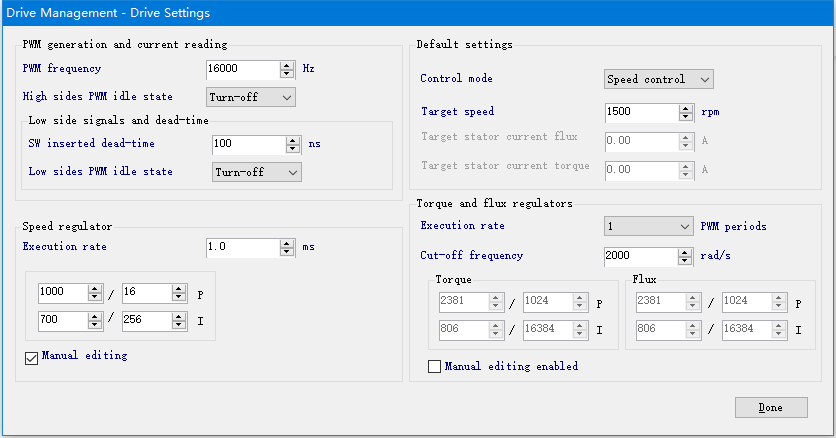
Task: Click the Done button
Action: pos(771,408)
